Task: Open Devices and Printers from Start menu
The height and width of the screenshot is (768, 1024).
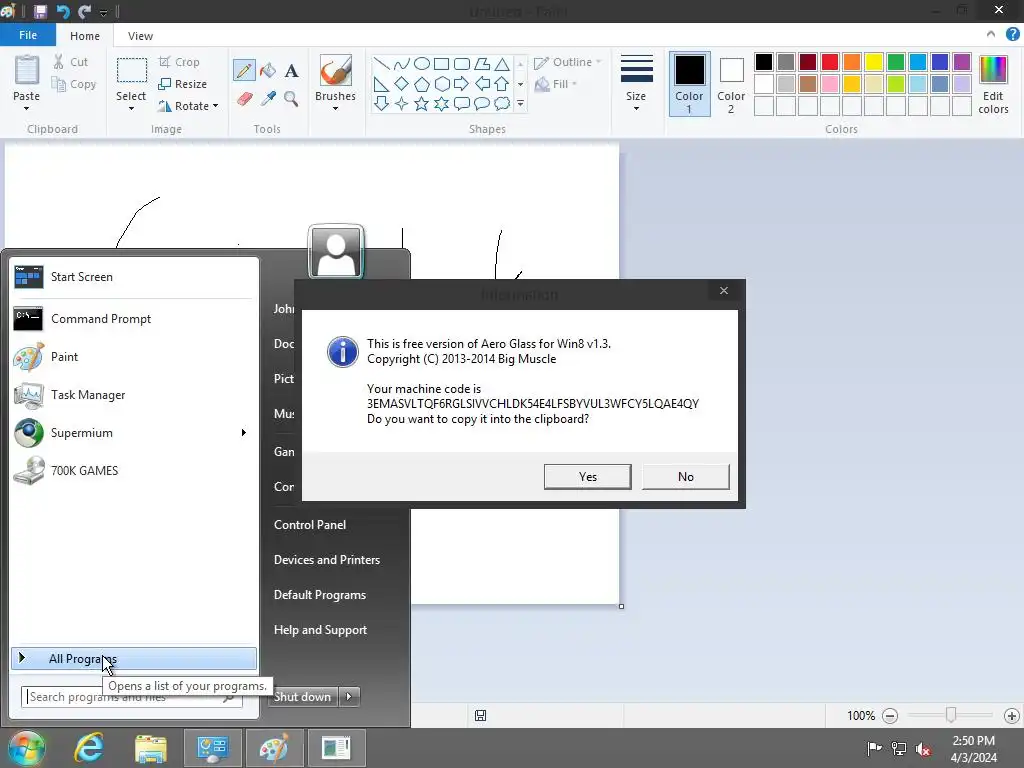Action: pos(327,560)
